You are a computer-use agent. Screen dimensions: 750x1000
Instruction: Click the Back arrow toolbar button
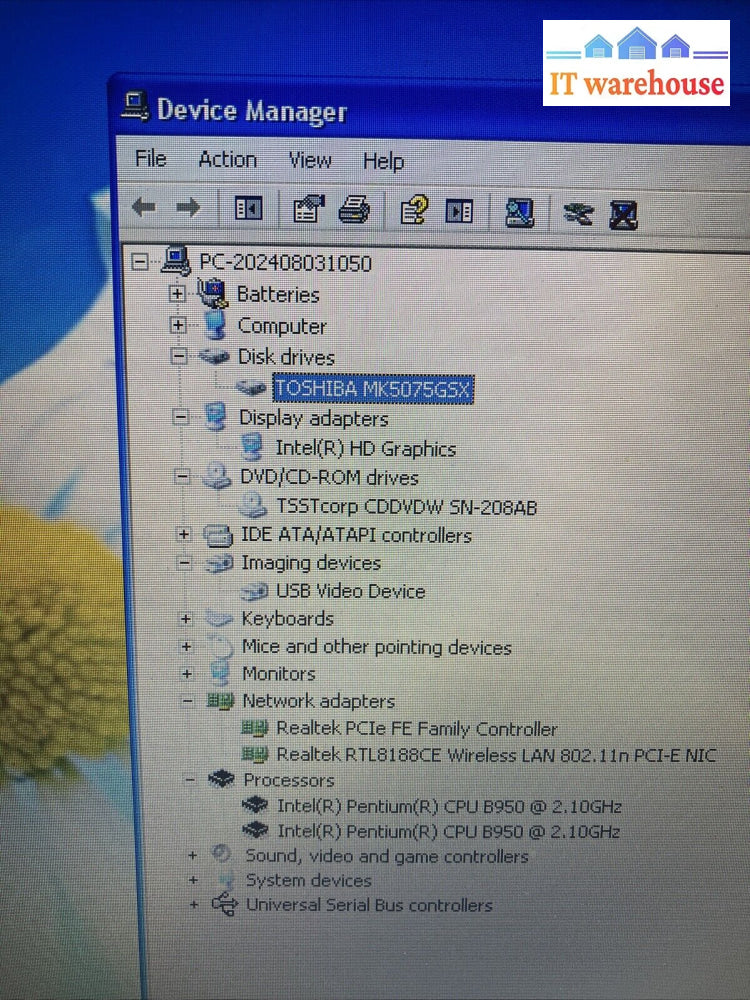(x=143, y=207)
